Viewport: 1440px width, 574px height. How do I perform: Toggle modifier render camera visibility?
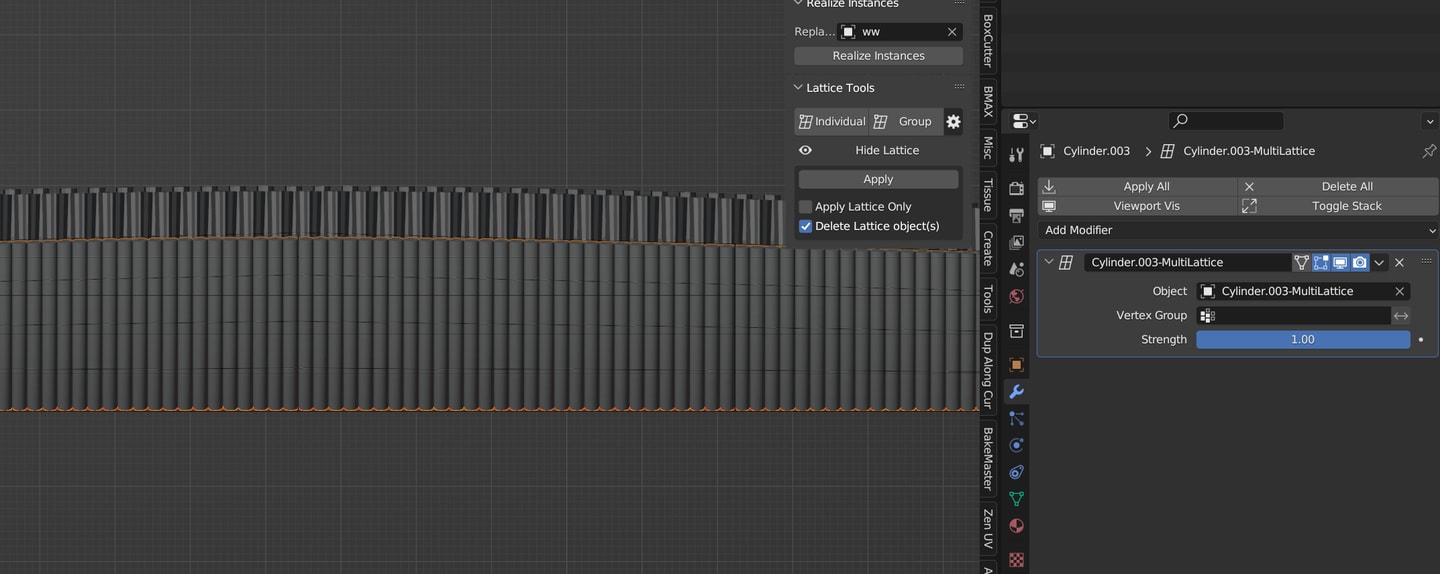[x=1360, y=262]
